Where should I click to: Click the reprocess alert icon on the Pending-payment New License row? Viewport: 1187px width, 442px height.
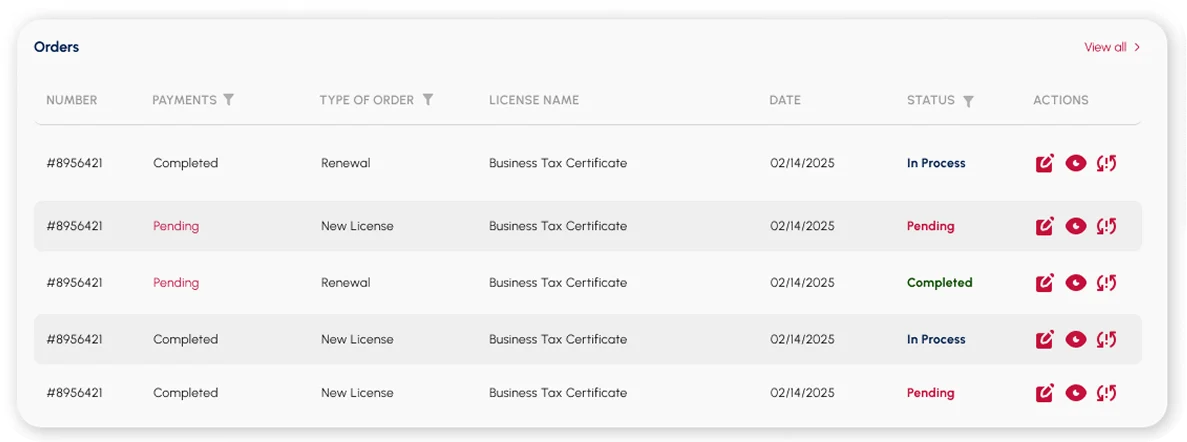(x=1106, y=226)
